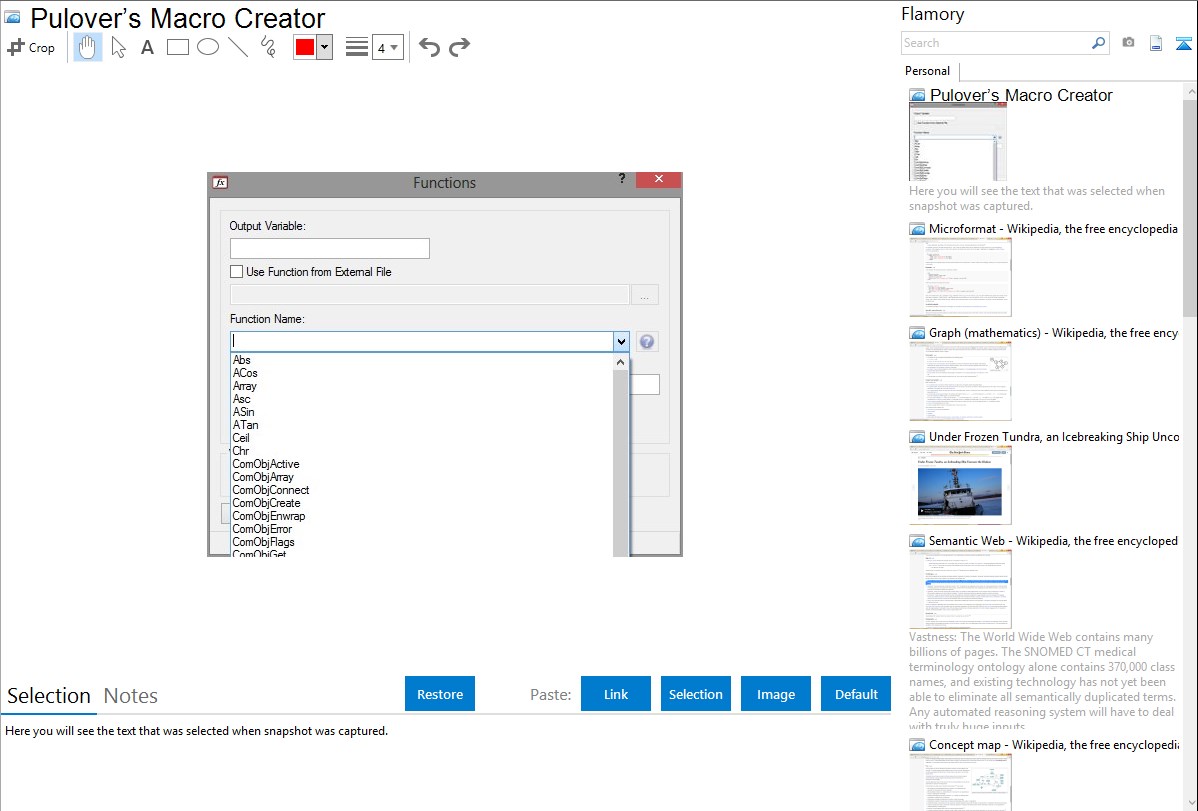Redo the last annotation
Viewport: 1198px width, 811px height.
[x=459, y=47]
